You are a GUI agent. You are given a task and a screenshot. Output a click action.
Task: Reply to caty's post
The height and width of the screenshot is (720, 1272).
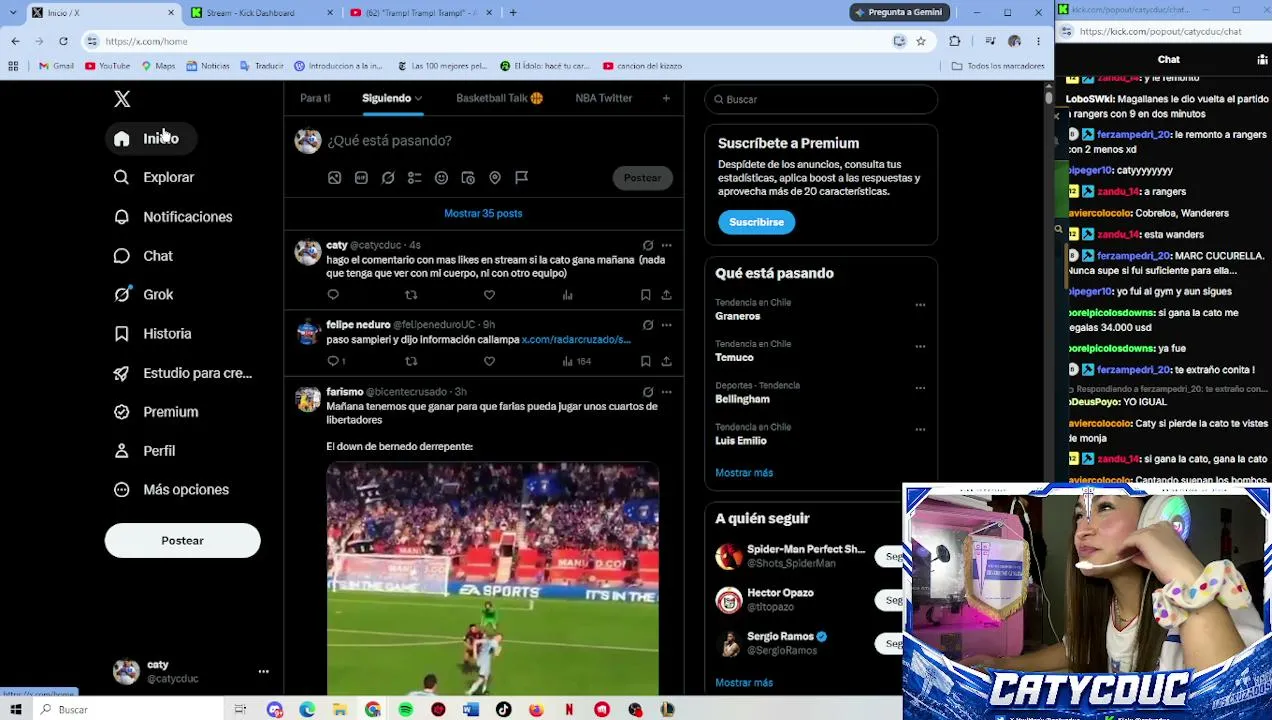[x=333, y=295]
